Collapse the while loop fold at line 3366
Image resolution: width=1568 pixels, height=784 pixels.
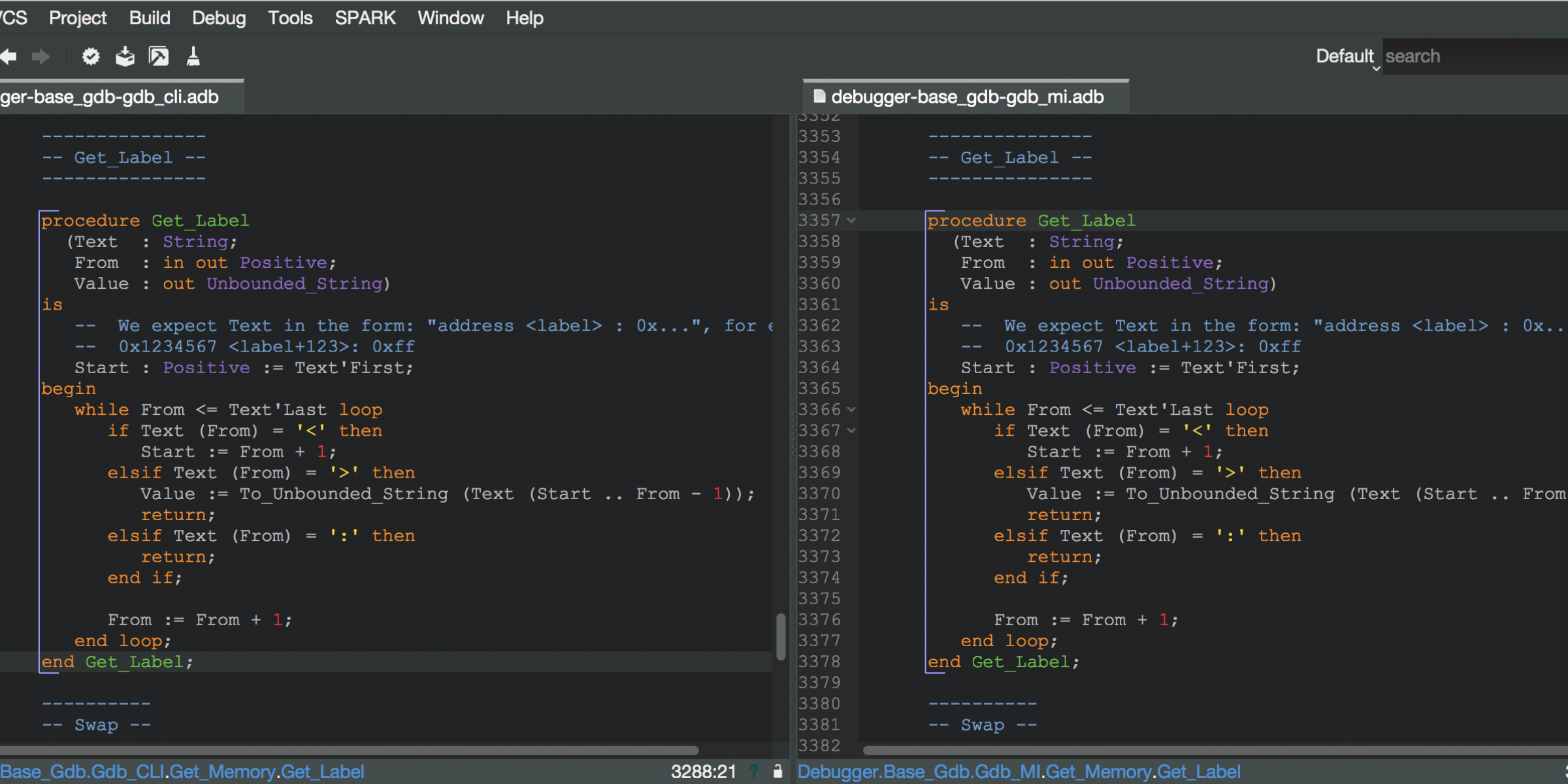click(x=851, y=410)
